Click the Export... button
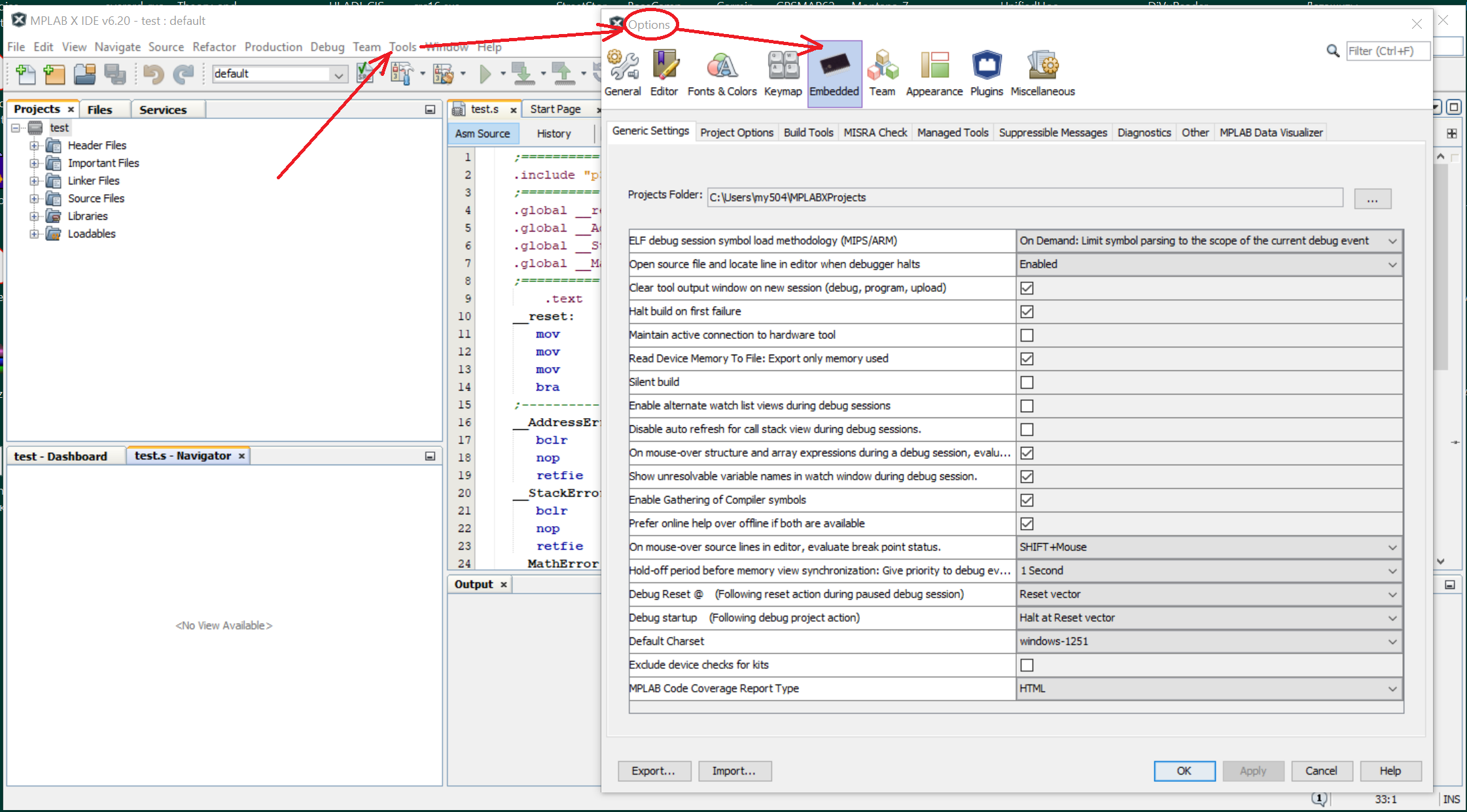 (653, 771)
